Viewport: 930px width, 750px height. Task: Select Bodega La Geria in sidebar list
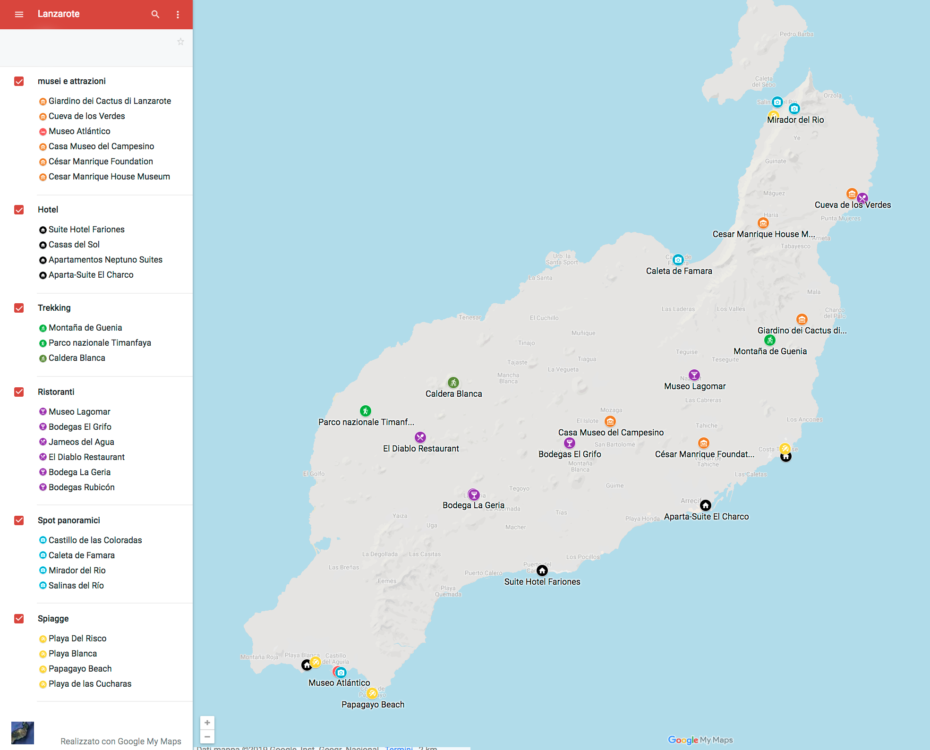point(79,472)
